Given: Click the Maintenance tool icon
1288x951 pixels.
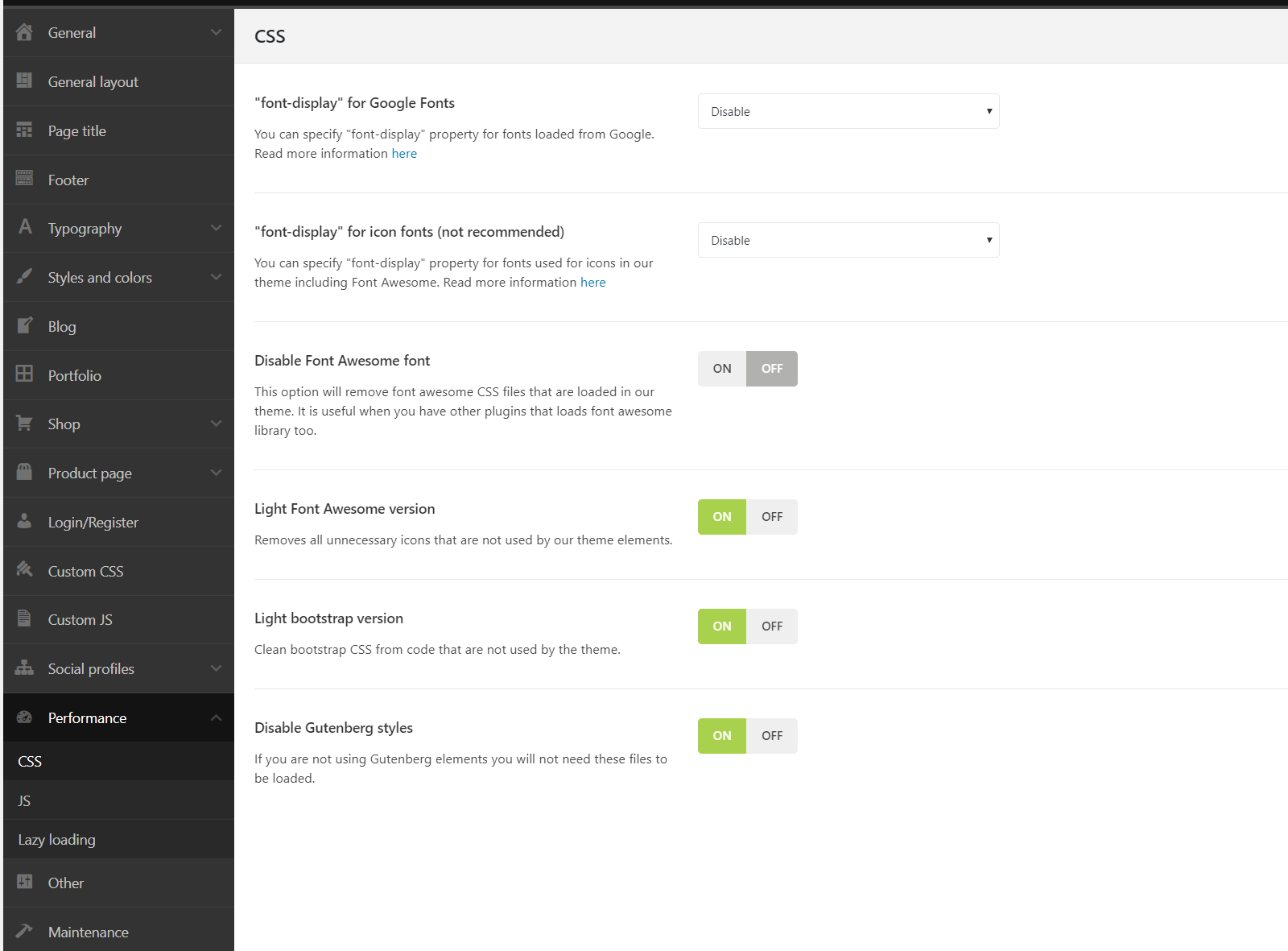Looking at the screenshot, I should 24,931.
